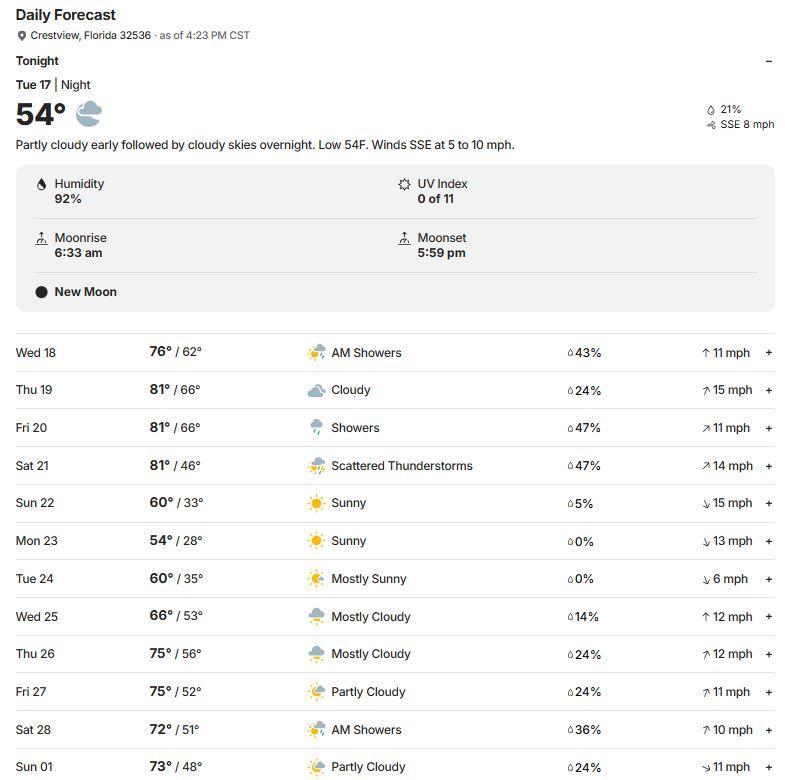Click the location pin icon beside Crestview
Screen dimensions: 785x780
coord(22,36)
